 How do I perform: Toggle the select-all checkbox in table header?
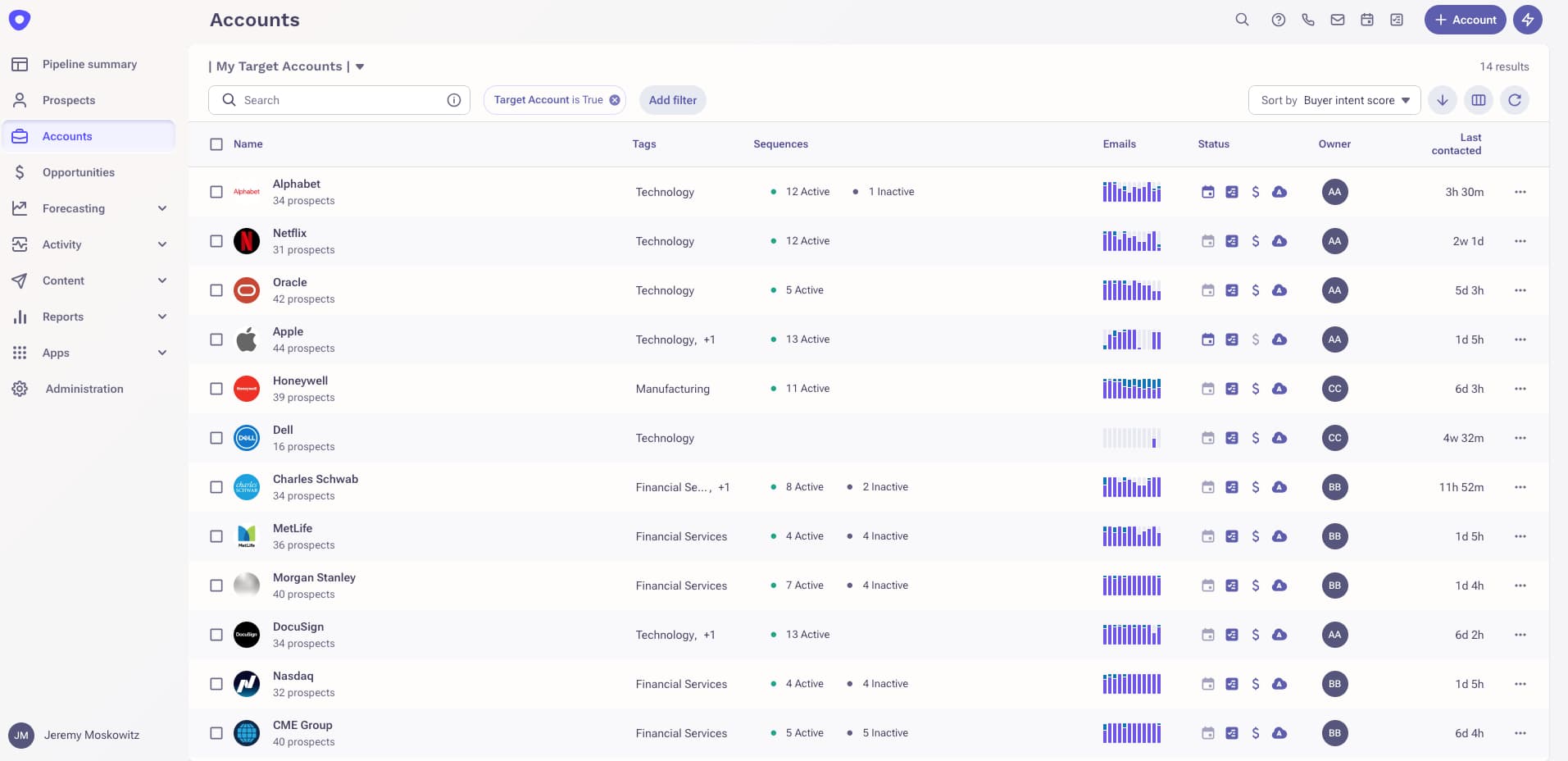(216, 144)
